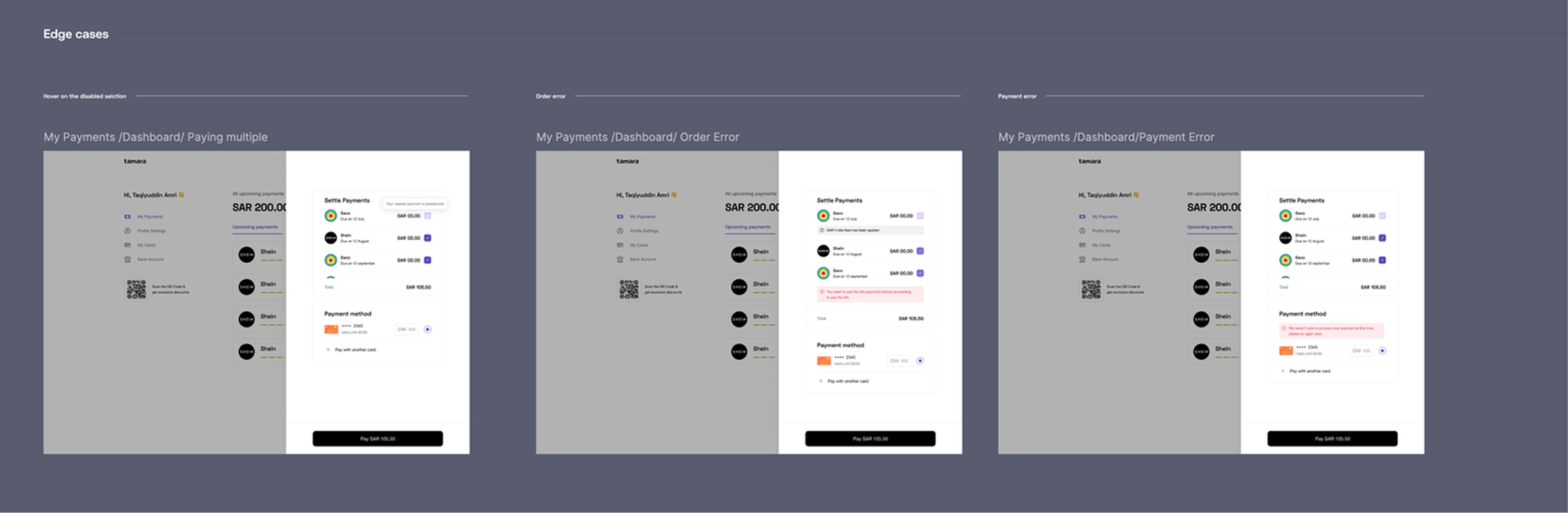Click the QR code image in Order Error frame
1568x513 pixels.
pos(629,289)
